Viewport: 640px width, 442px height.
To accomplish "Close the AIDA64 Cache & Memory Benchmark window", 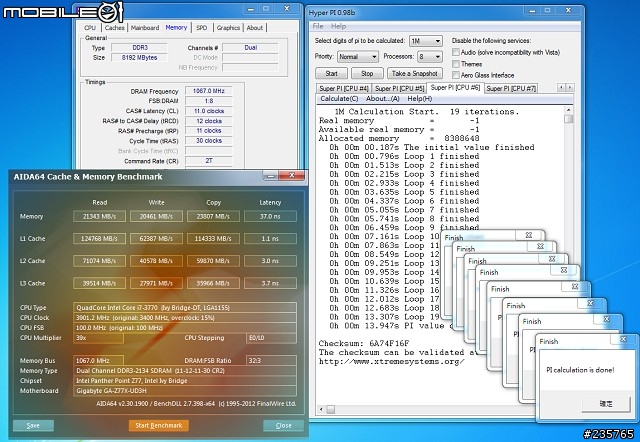I will (x=291, y=175).
